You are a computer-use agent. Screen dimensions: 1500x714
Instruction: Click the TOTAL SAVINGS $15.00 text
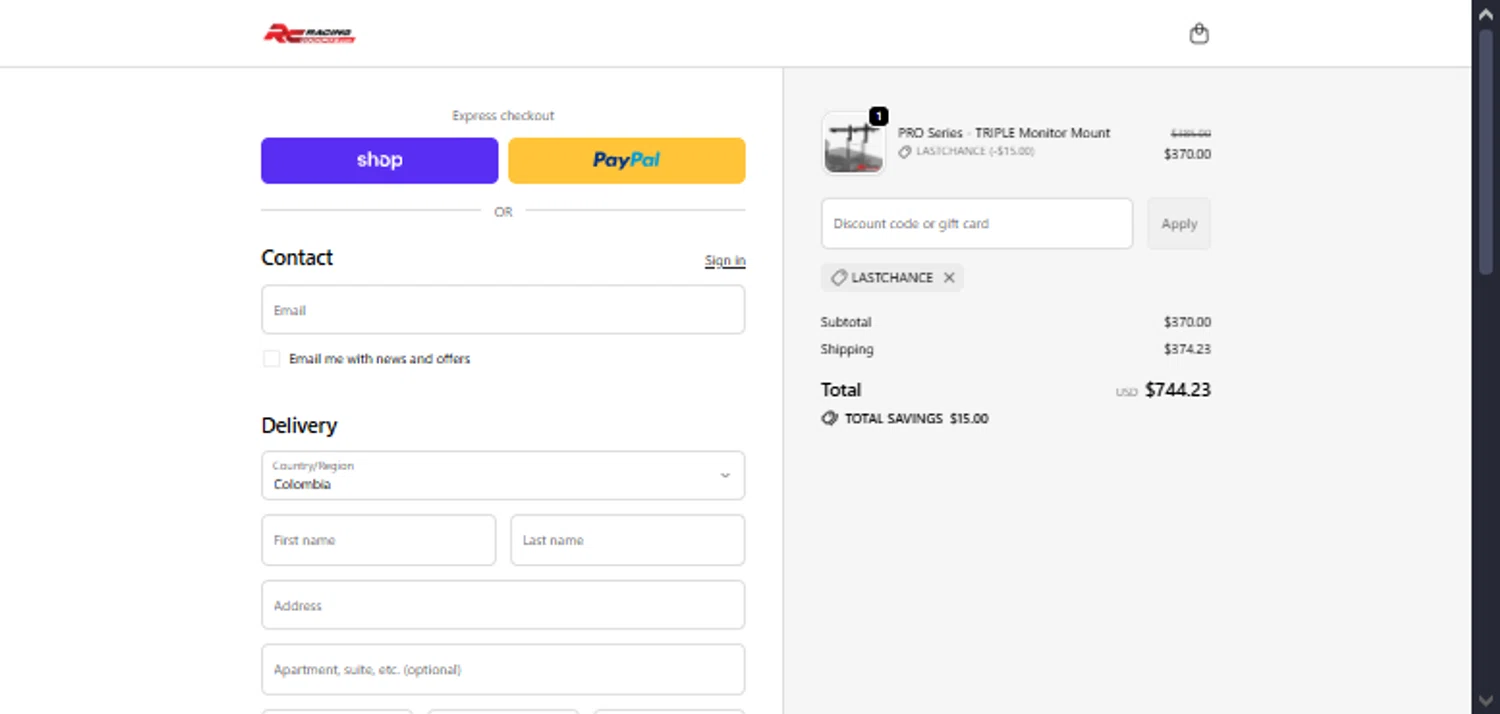coord(916,419)
